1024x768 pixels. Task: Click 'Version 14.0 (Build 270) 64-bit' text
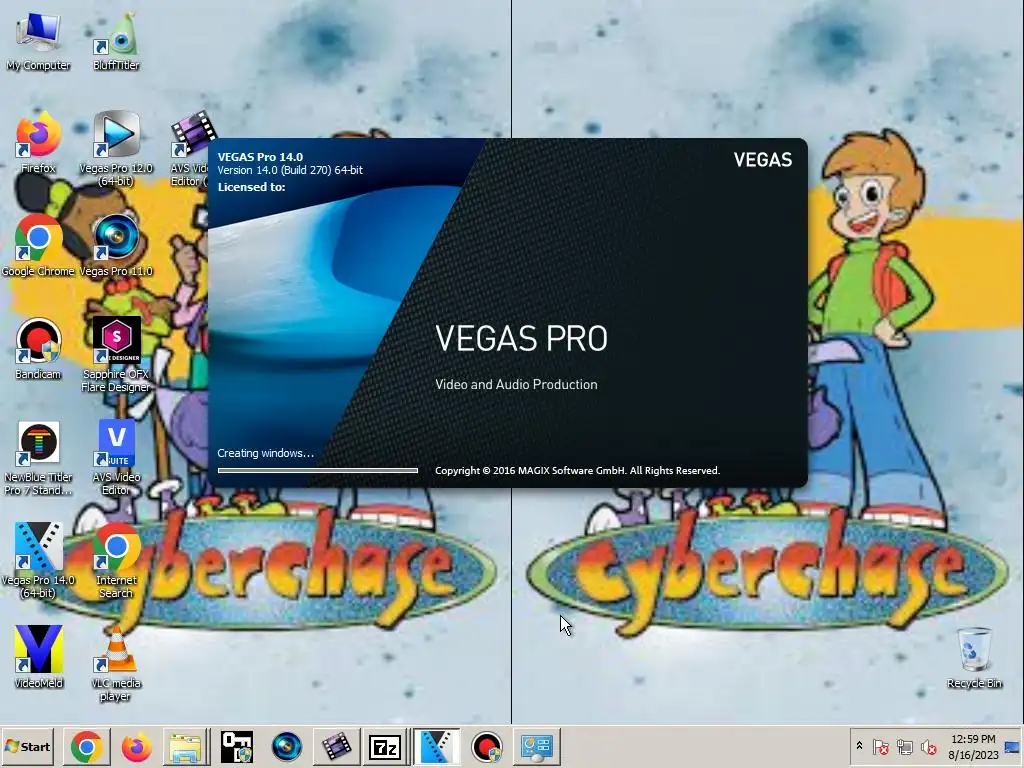[x=290, y=170]
